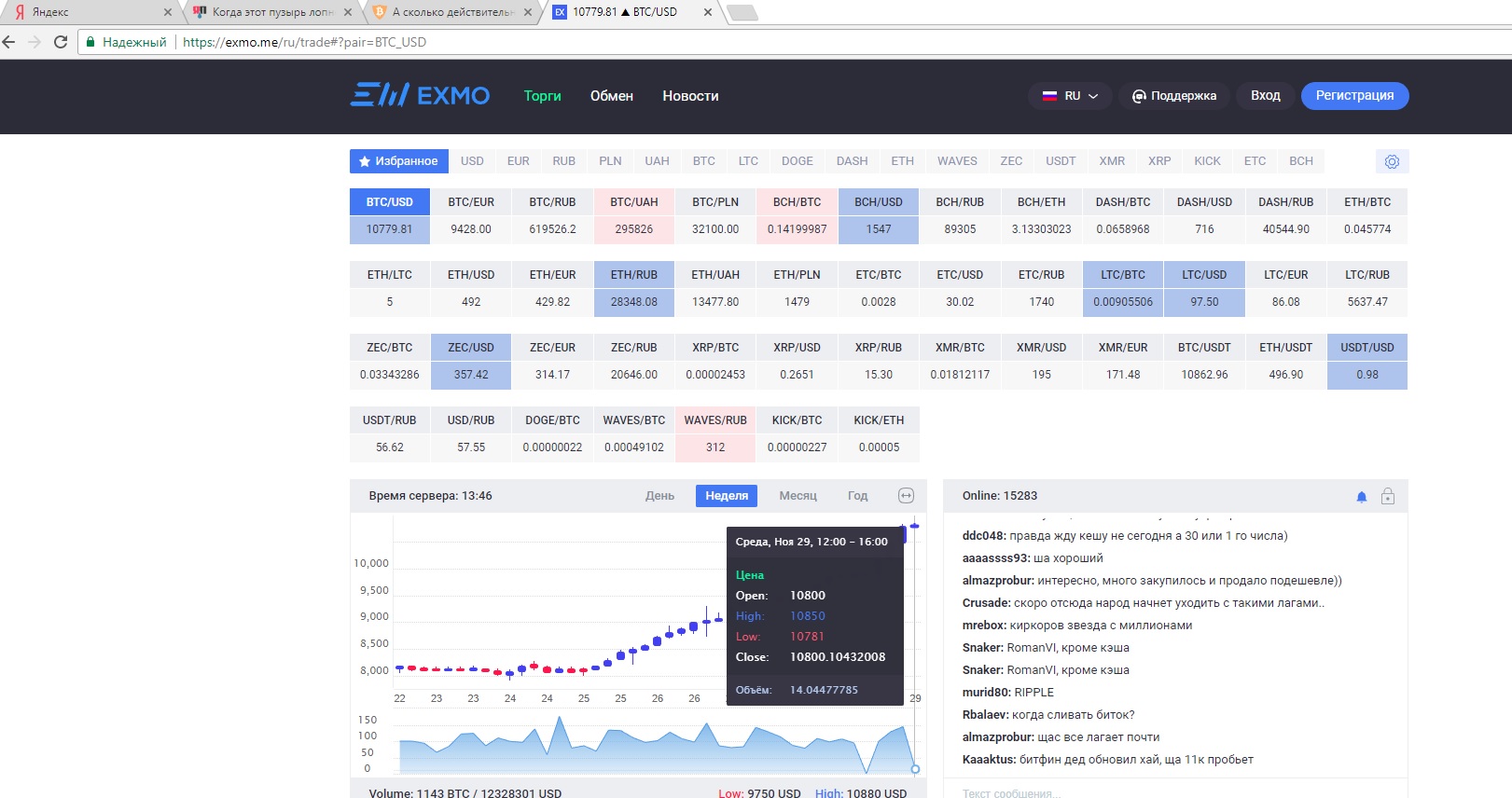The width and height of the screenshot is (1512, 798).
Task: Show the Год chart period
Action: click(857, 496)
